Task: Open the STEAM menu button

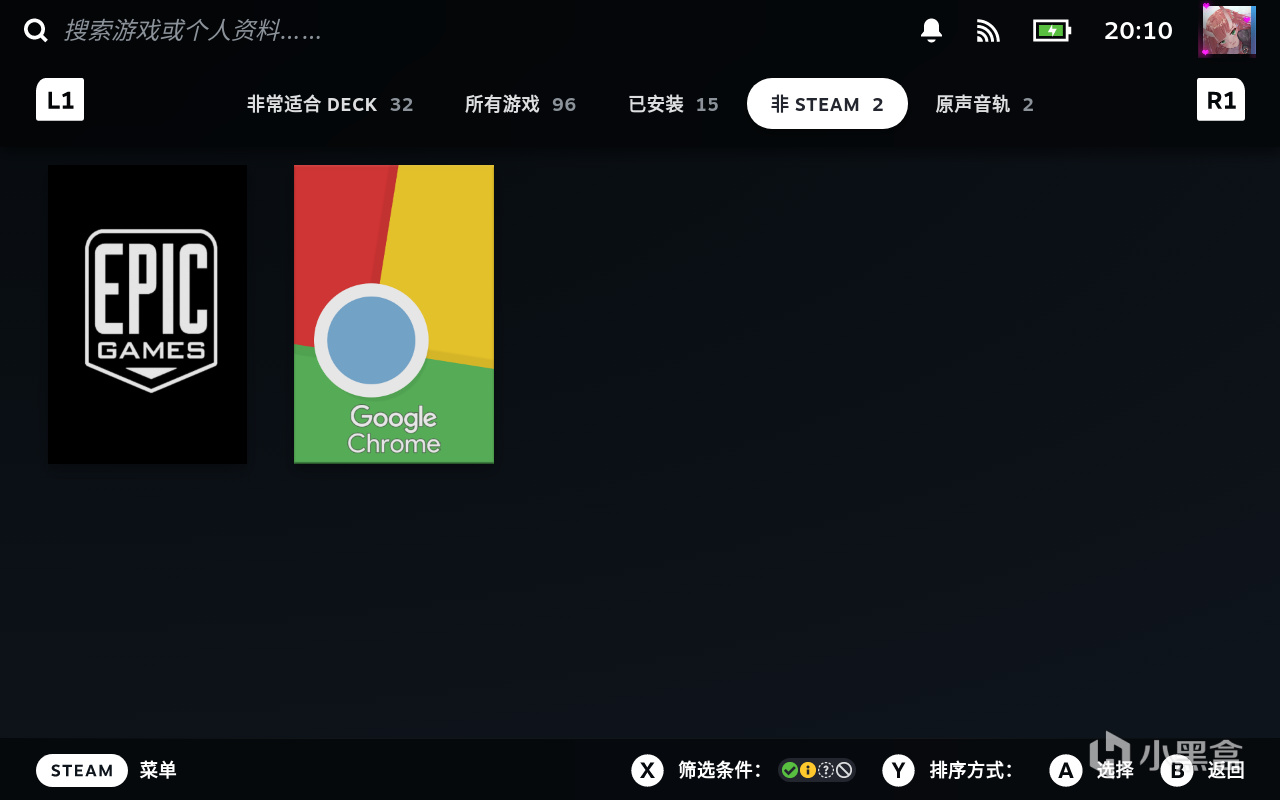Action: pyautogui.click(x=82, y=770)
